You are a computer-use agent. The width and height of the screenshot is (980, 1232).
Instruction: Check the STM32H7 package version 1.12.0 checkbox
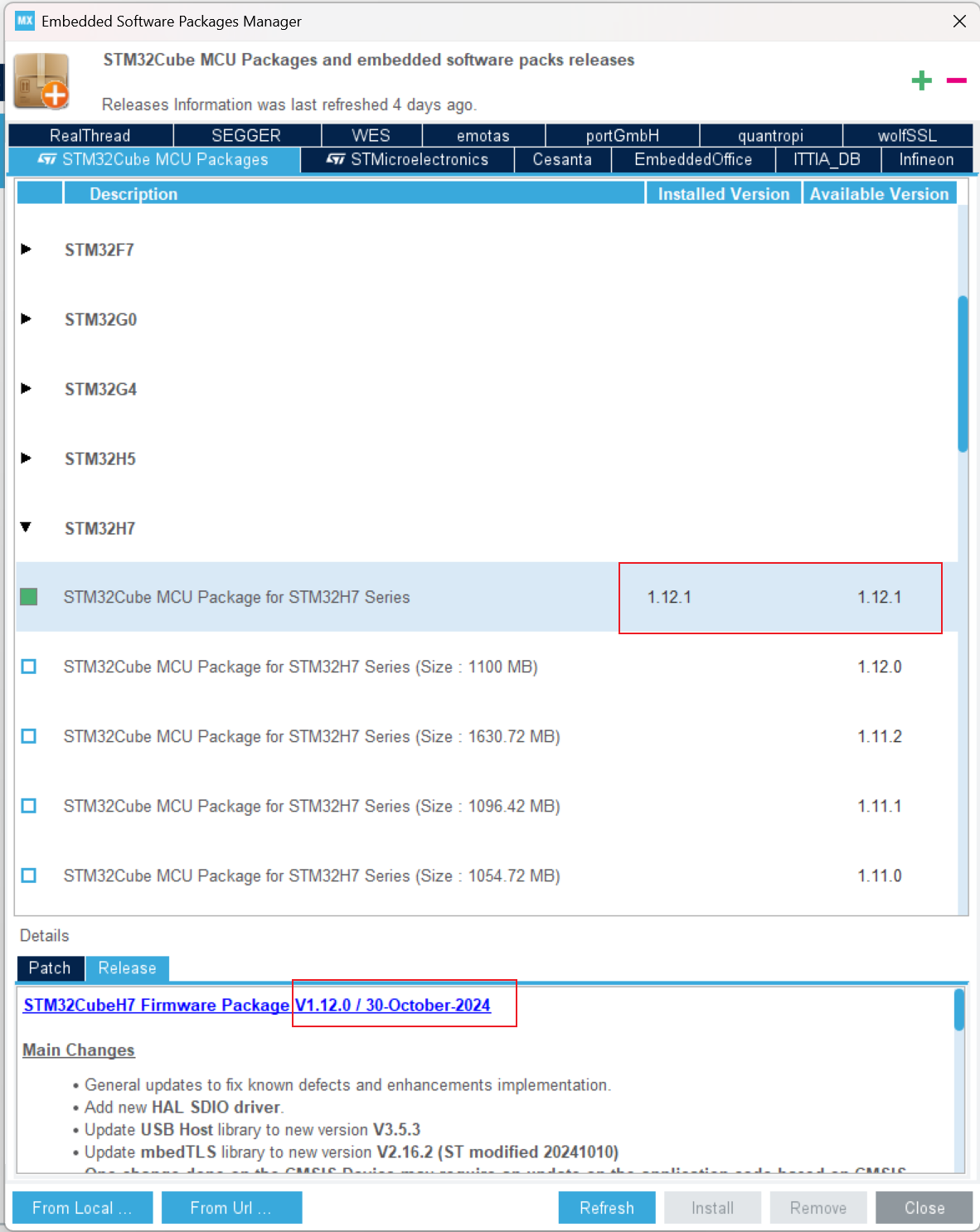coord(28,667)
